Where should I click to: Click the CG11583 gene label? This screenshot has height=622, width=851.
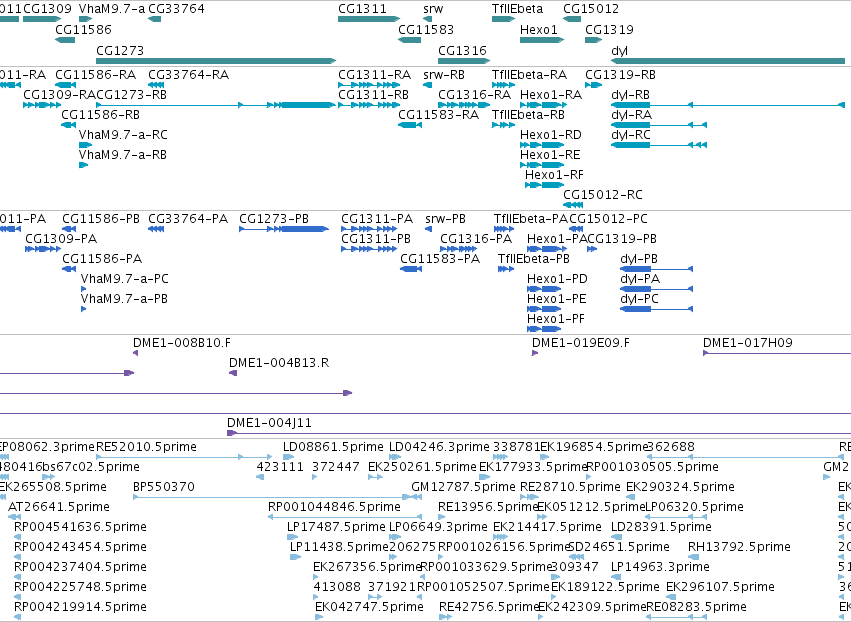point(426,29)
